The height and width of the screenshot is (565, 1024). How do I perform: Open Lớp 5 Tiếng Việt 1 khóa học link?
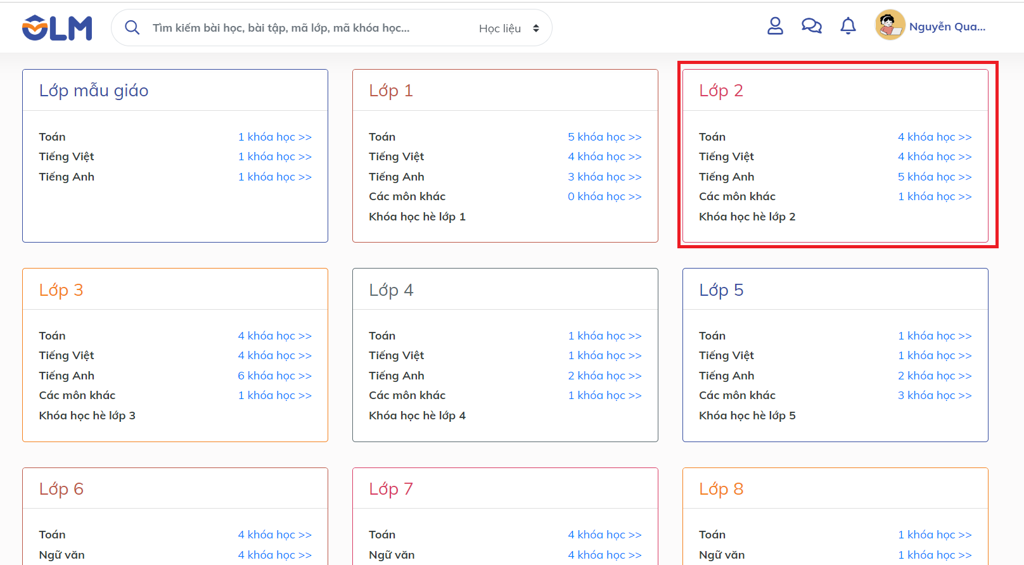[935, 355]
